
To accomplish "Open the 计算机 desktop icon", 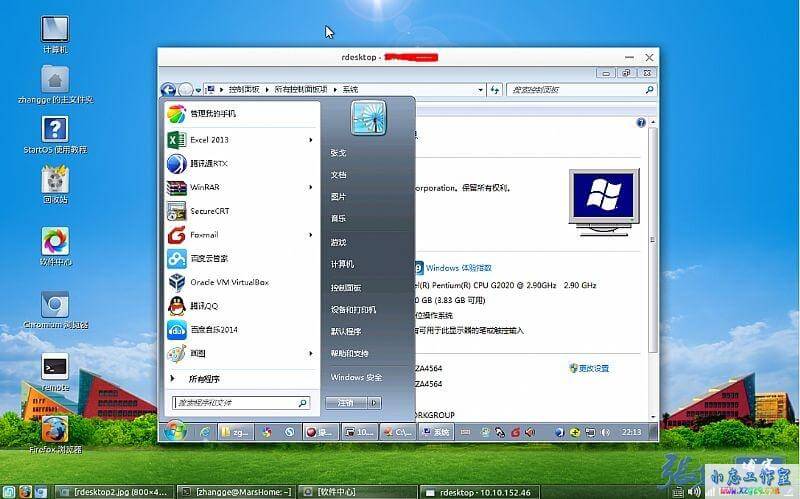I will pyautogui.click(x=55, y=35).
